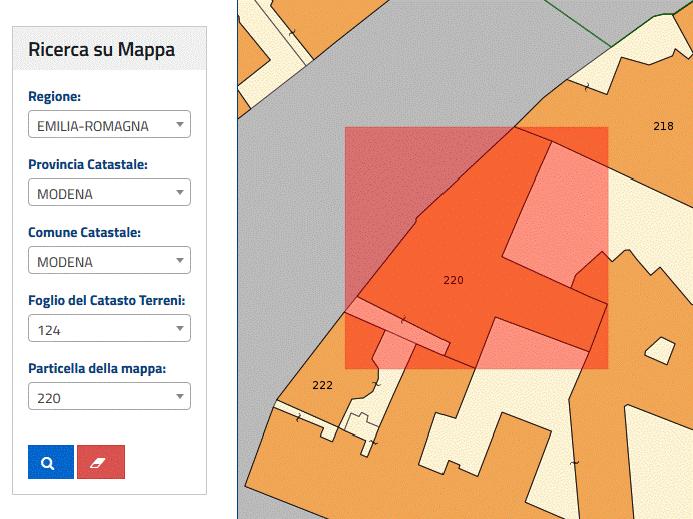693x519 pixels.
Task: Open the Comune Catastale dropdown
Action: coord(109,260)
